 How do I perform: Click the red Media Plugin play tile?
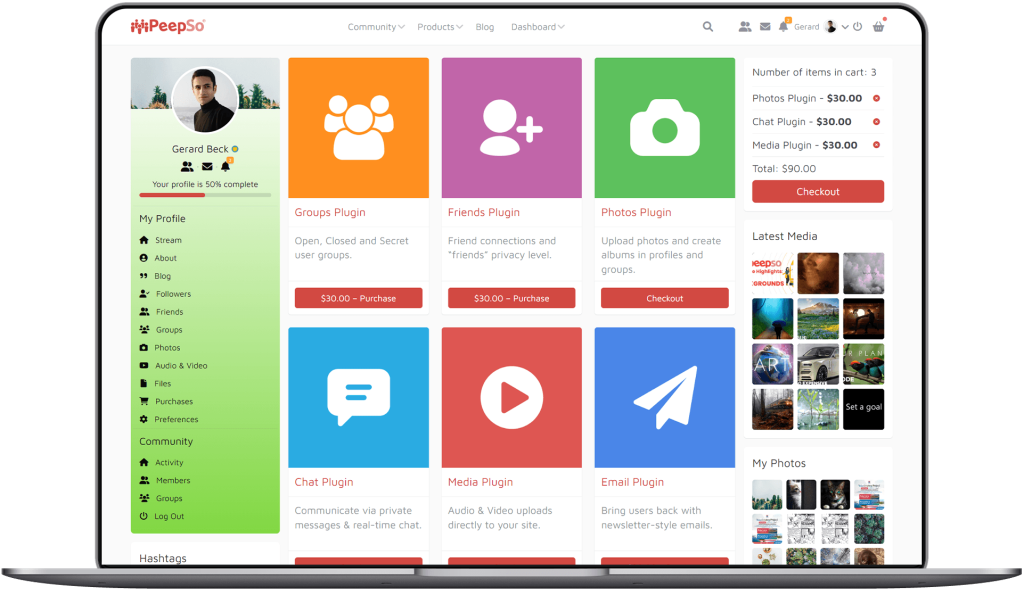[x=511, y=398]
